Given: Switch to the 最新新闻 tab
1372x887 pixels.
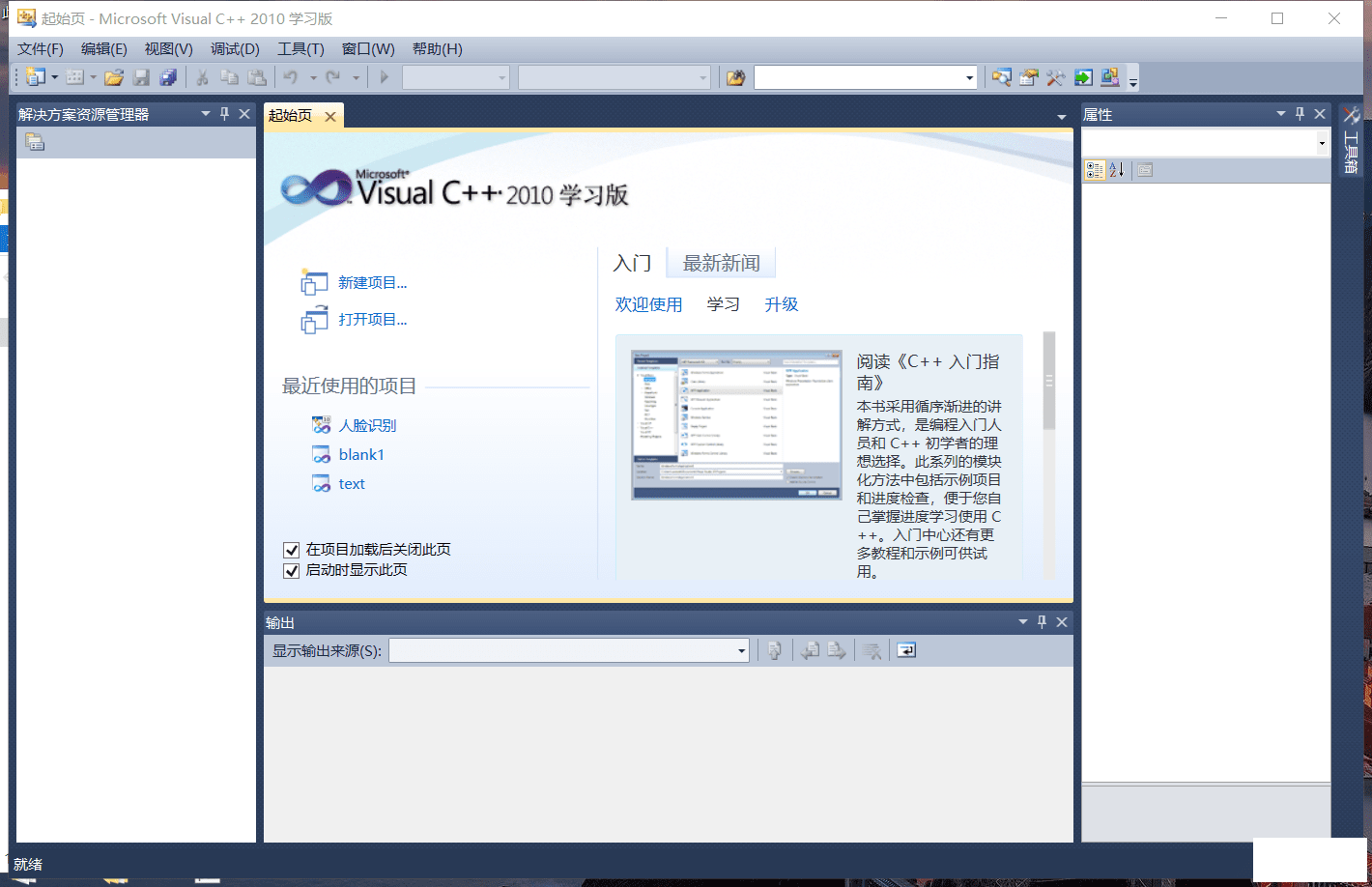Looking at the screenshot, I should click(722, 263).
